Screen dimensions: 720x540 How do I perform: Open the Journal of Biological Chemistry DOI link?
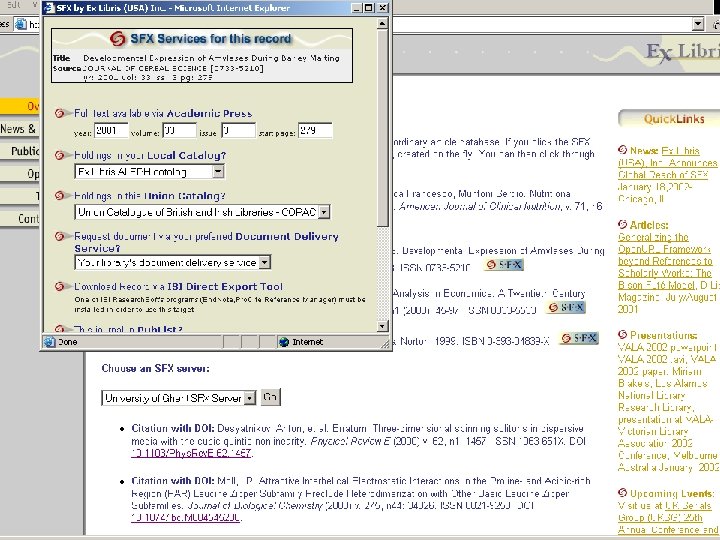click(x=186, y=518)
